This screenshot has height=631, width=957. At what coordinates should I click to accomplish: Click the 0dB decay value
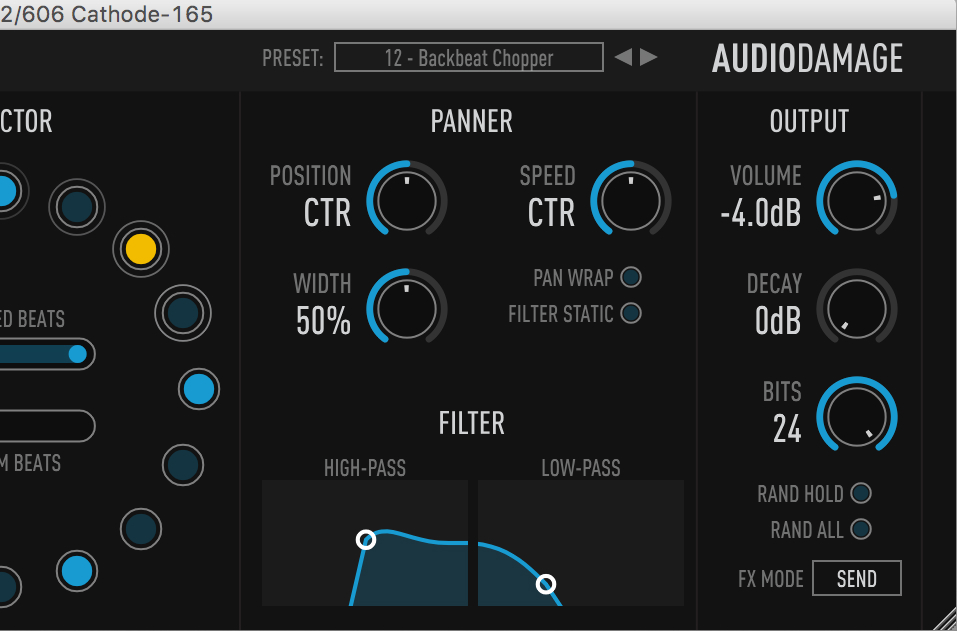pyautogui.click(x=778, y=321)
